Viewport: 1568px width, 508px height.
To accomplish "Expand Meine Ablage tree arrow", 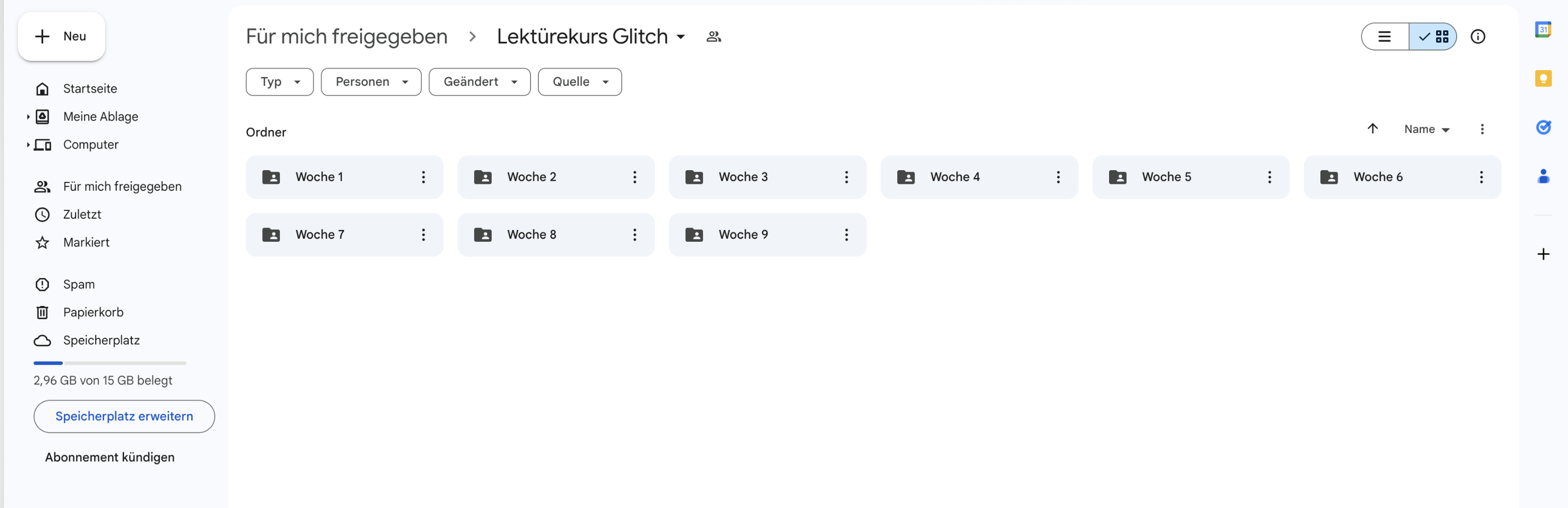I will 28,117.
